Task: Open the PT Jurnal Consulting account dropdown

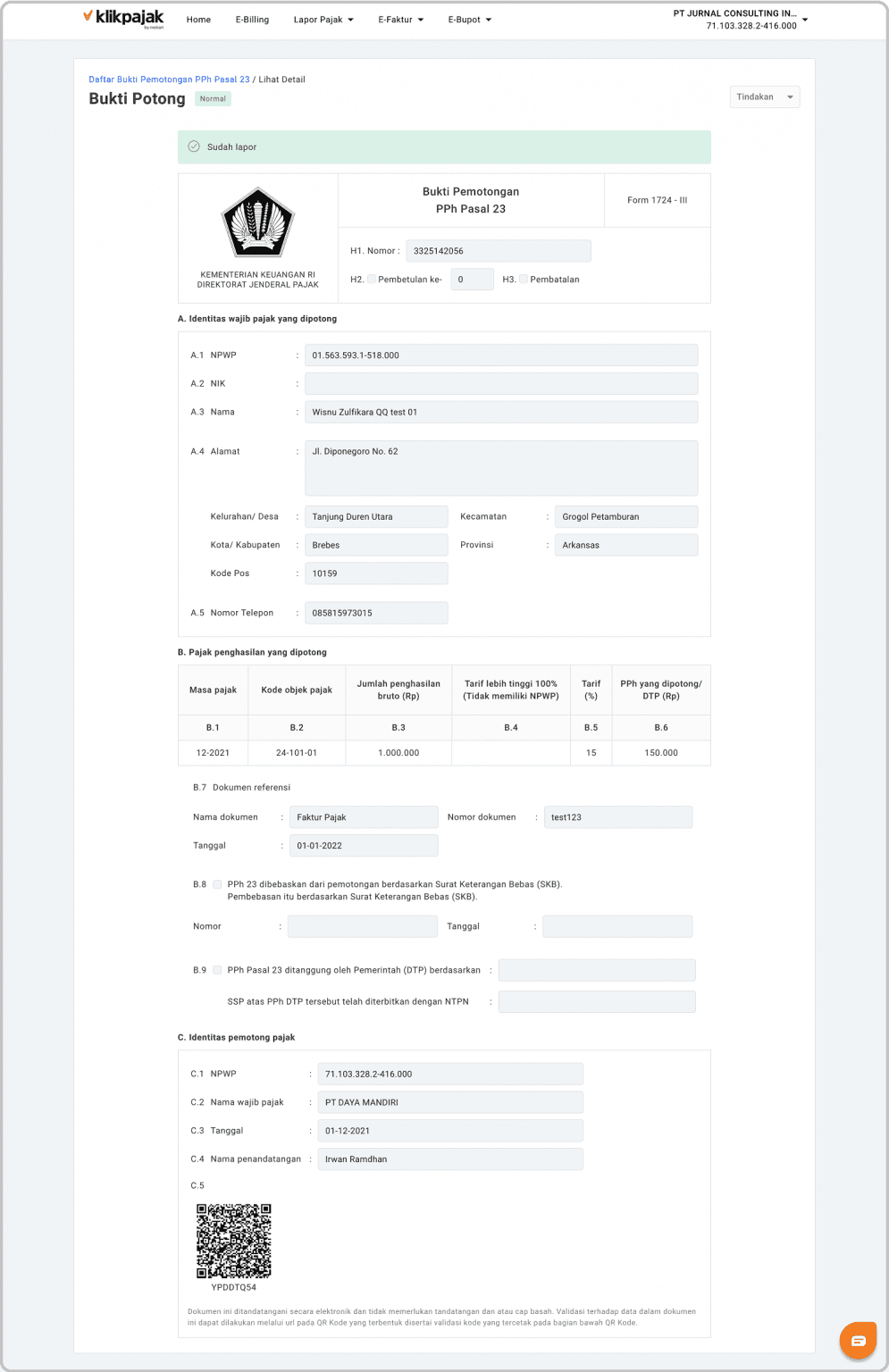Action: pyautogui.click(x=741, y=20)
